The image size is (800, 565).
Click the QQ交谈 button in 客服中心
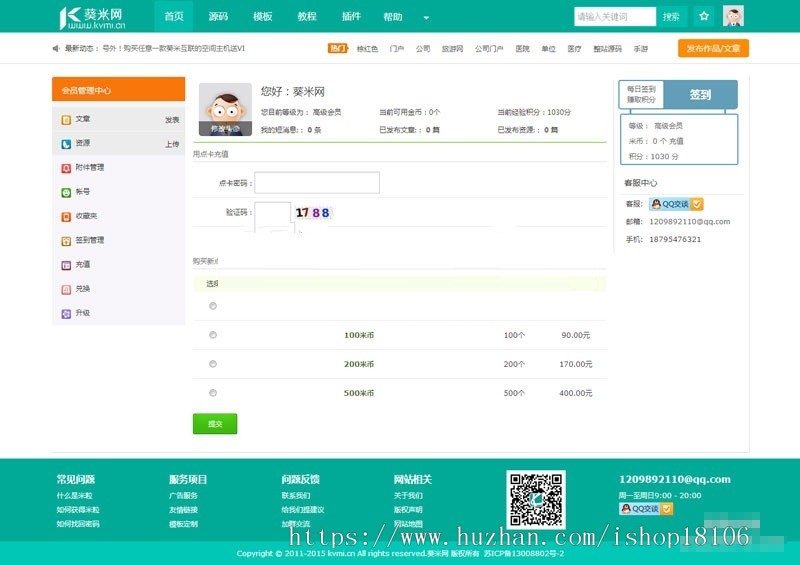coord(677,204)
